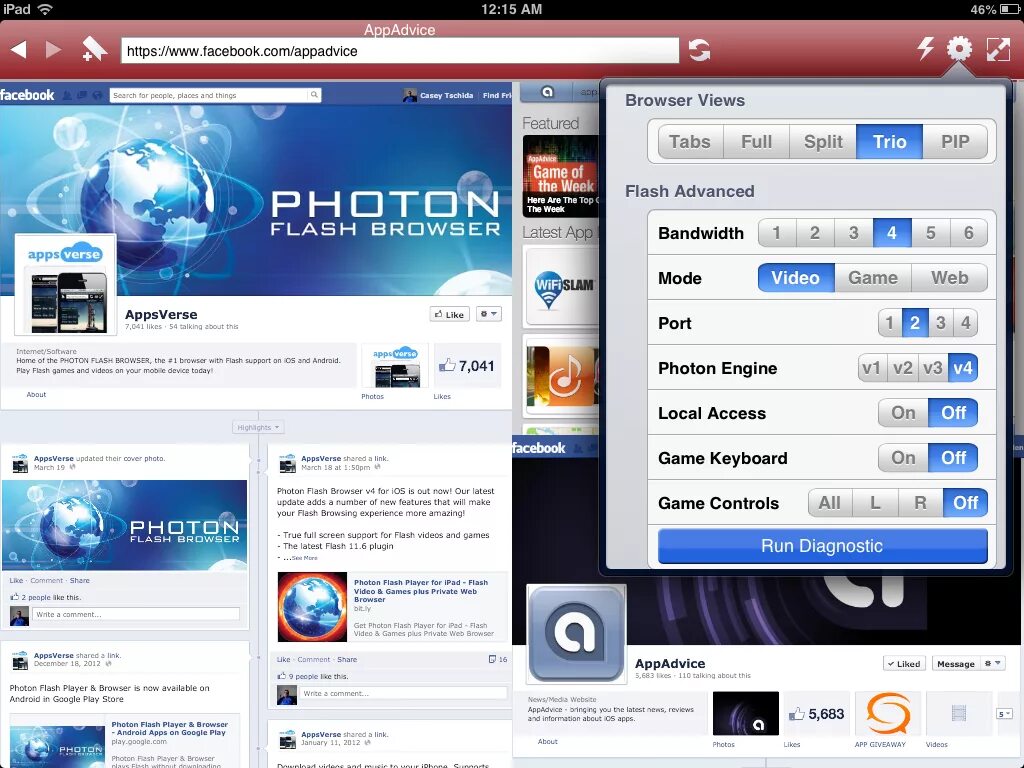This screenshot has width=1024, height=768.
Task: Click the Message button on AppAdvice
Action: [x=955, y=664]
